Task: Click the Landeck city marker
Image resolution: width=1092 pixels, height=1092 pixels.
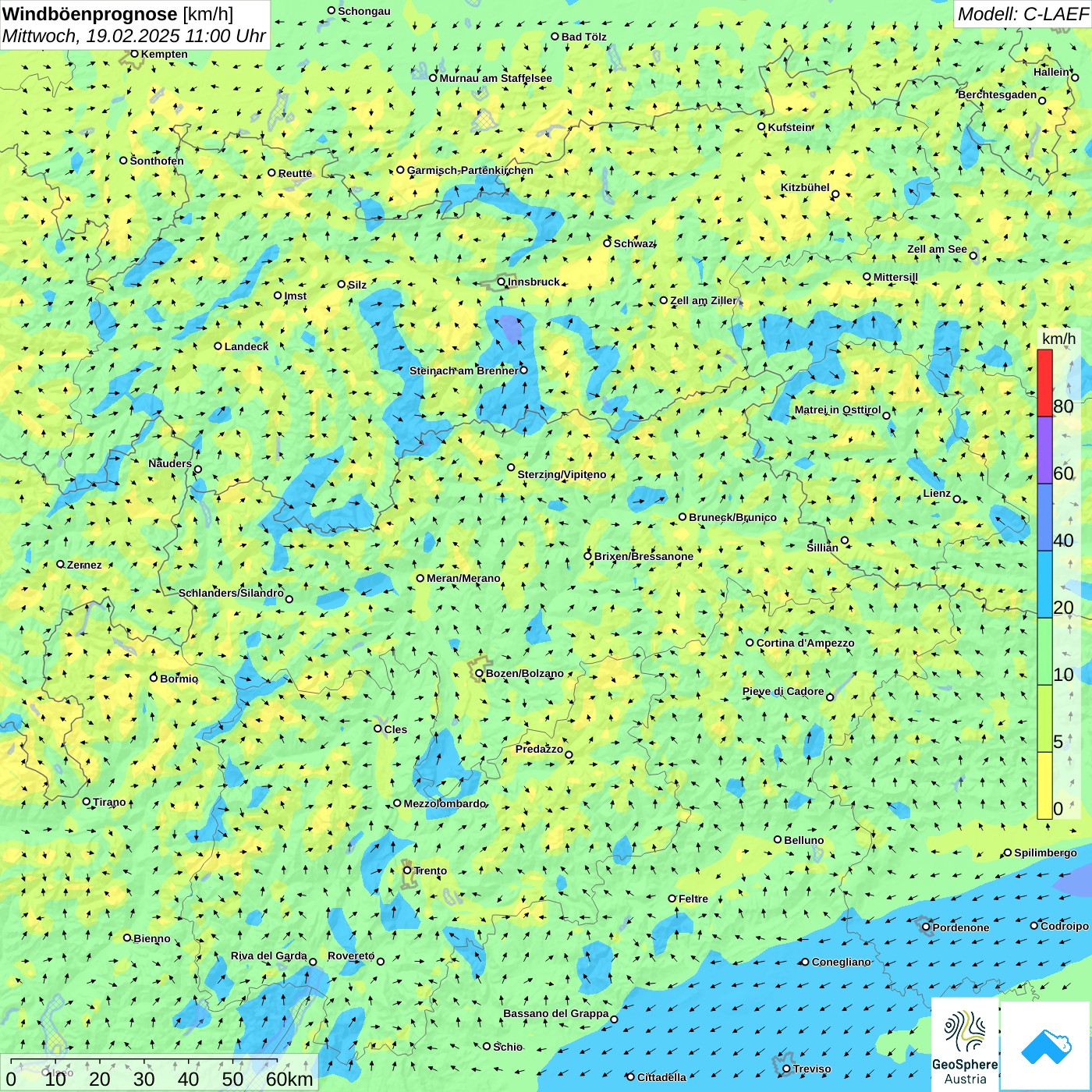Action: point(218,346)
